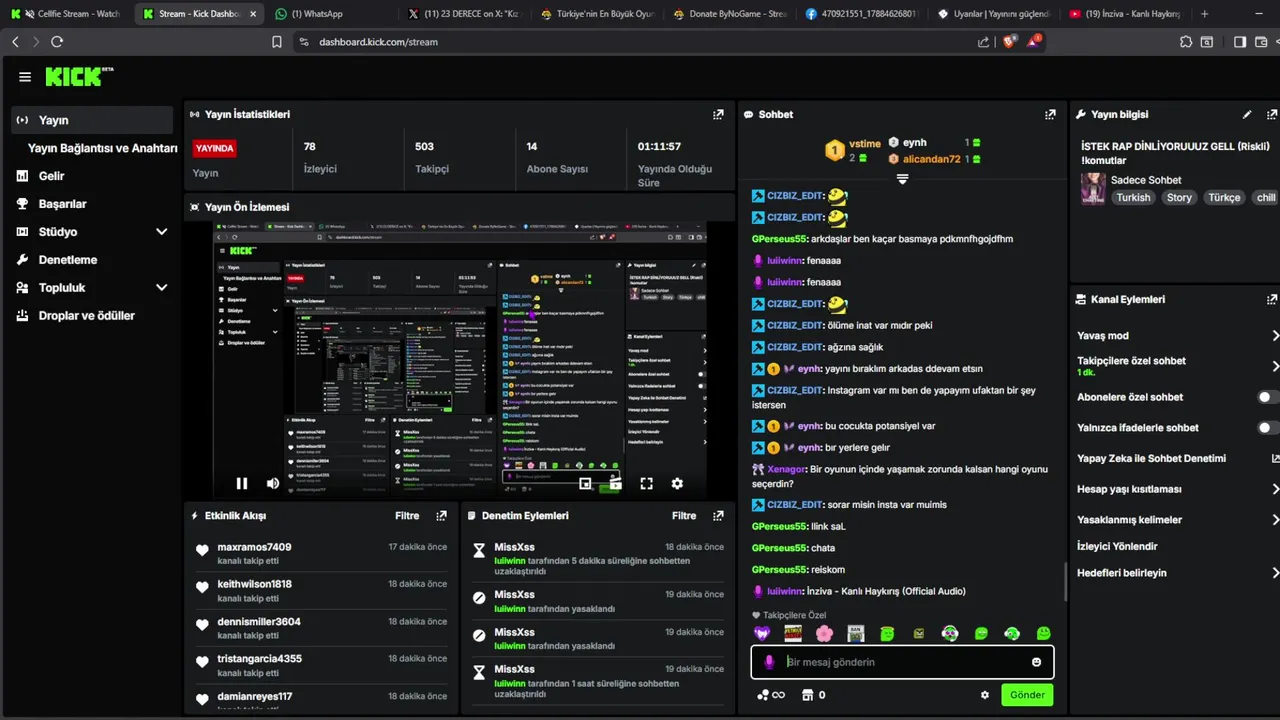Open Yapay Zeka ile Sohbet Denetimi
Viewport: 1280px width, 720px height.
pyautogui.click(x=1177, y=459)
